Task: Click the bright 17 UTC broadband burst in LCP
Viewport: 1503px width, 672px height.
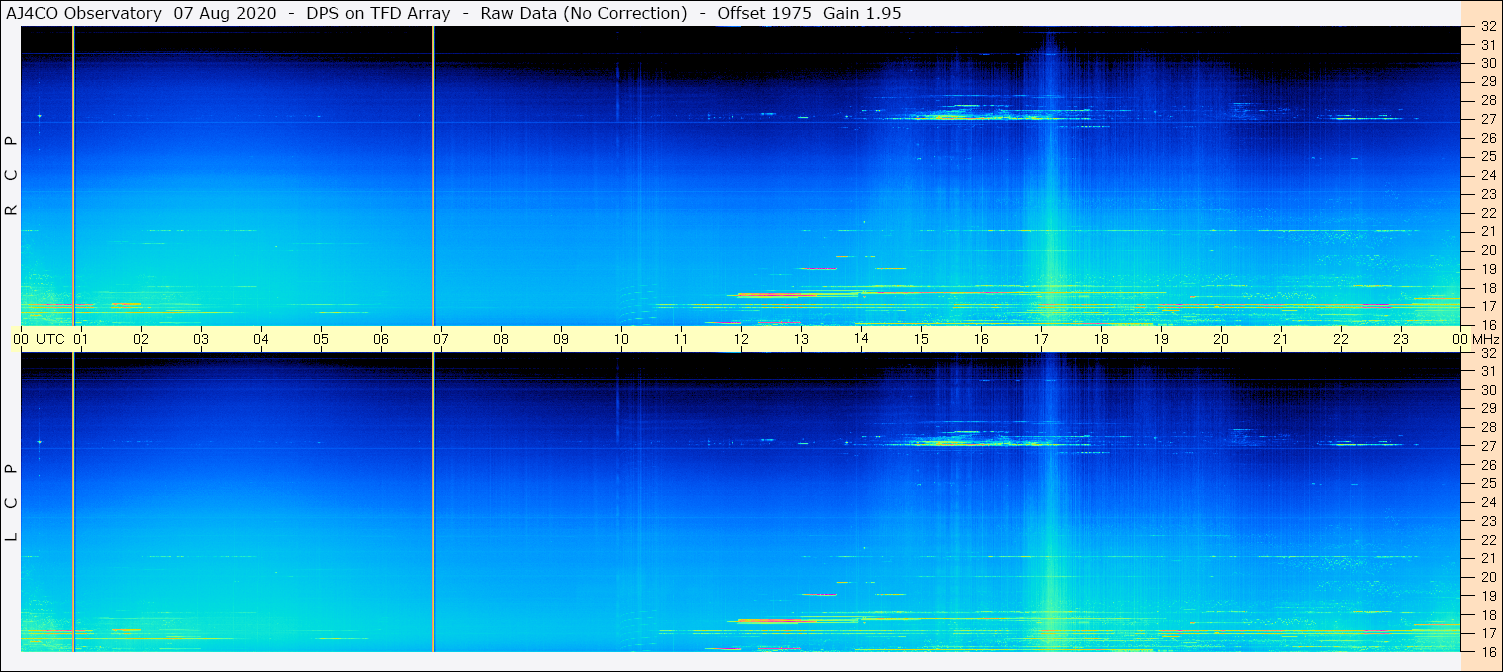Action: coord(1051,502)
